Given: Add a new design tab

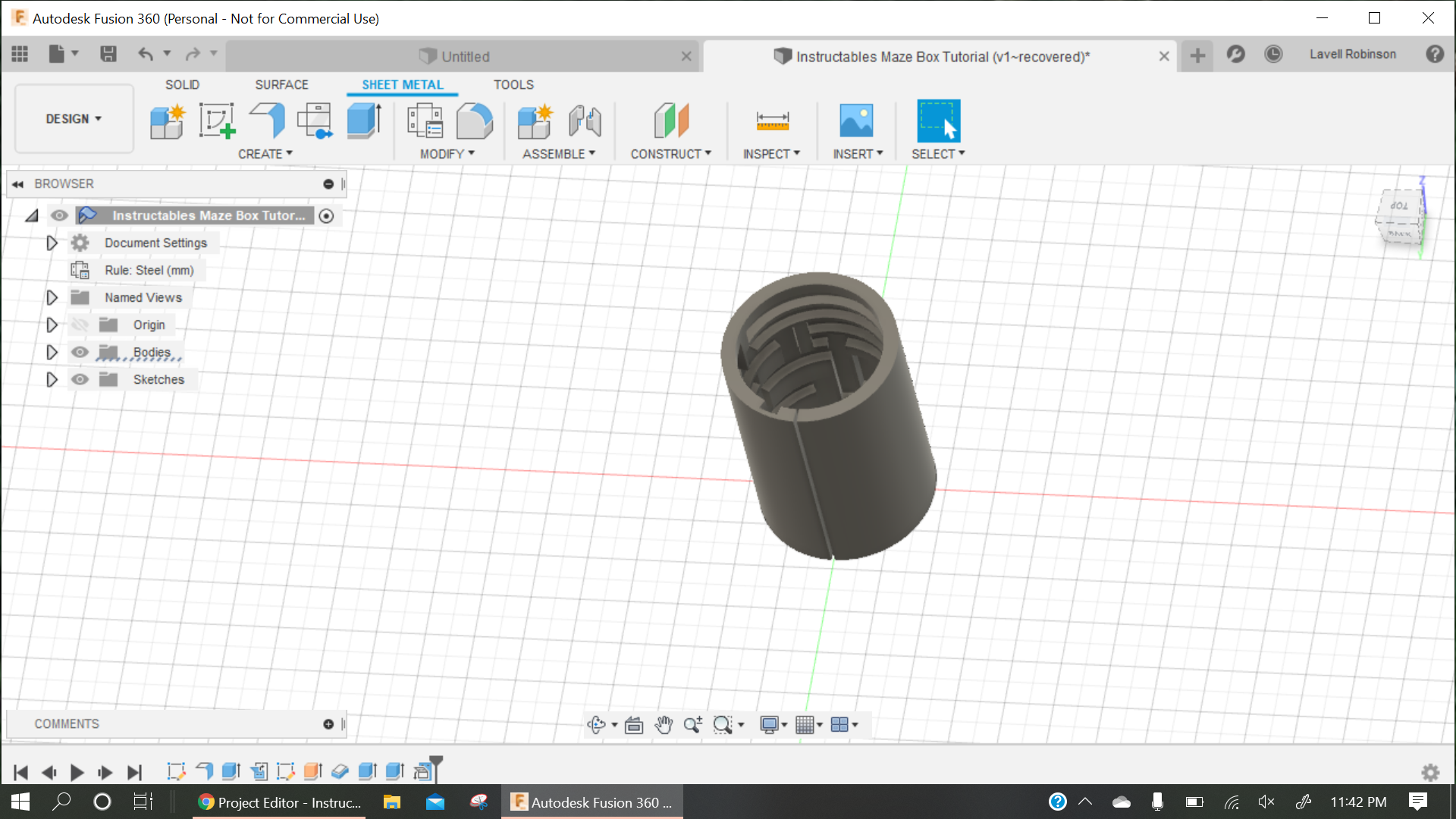Looking at the screenshot, I should (1197, 56).
